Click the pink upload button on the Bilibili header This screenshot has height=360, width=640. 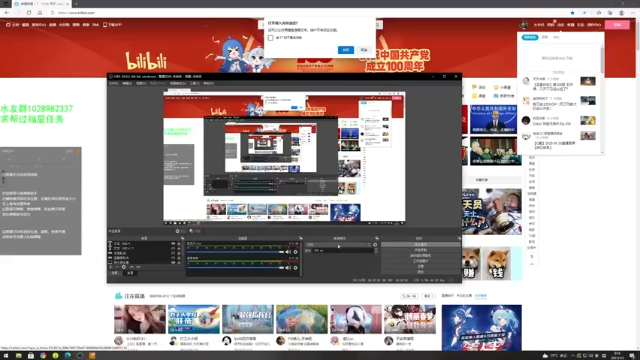617,24
